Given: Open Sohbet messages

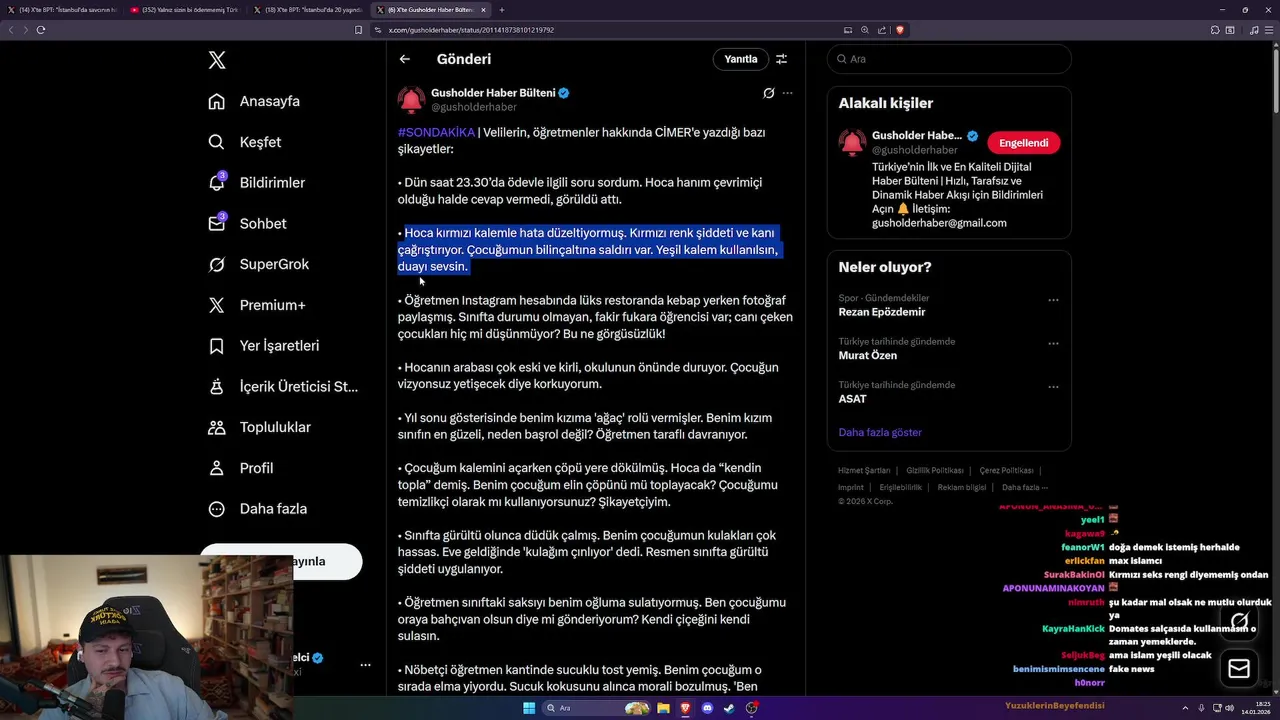Looking at the screenshot, I should [x=247, y=224].
